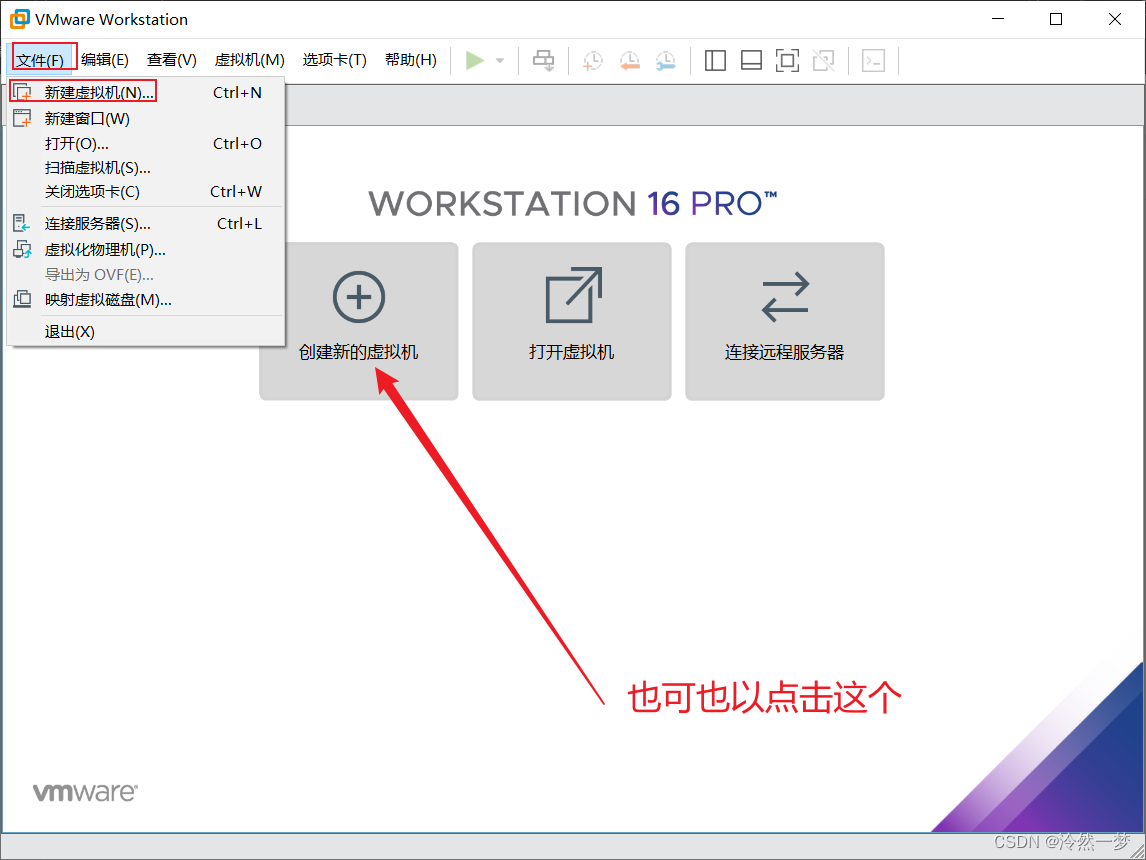1146x860 pixels.
Task: Click the 连接服务器 menu icon
Action: (x=22, y=224)
